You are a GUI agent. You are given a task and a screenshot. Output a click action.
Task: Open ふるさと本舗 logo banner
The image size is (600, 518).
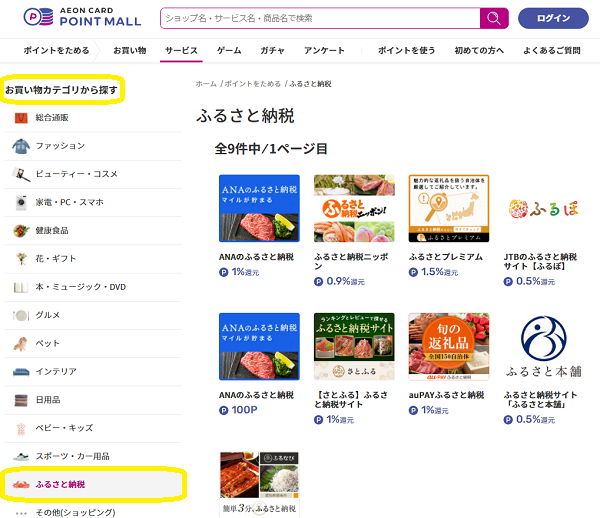point(544,347)
